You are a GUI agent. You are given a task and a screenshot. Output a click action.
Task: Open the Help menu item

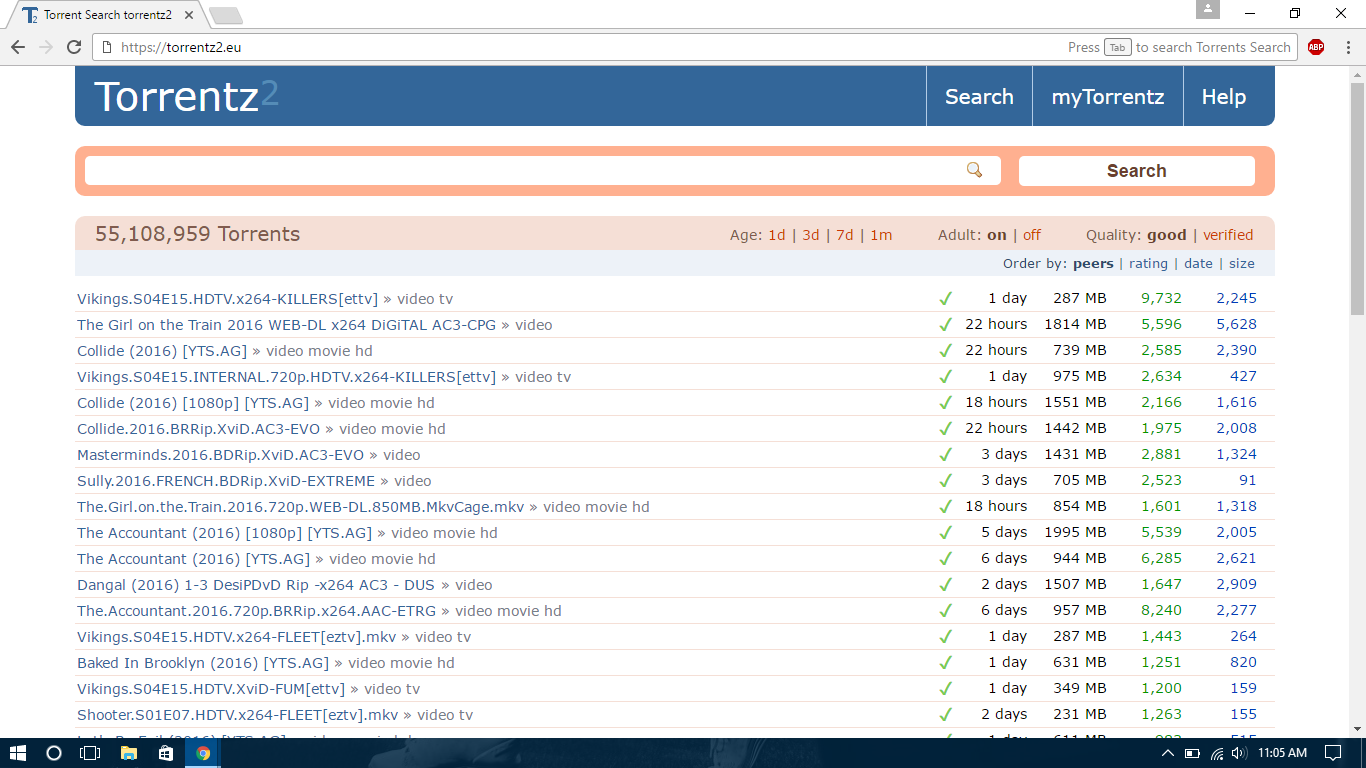(x=1224, y=97)
